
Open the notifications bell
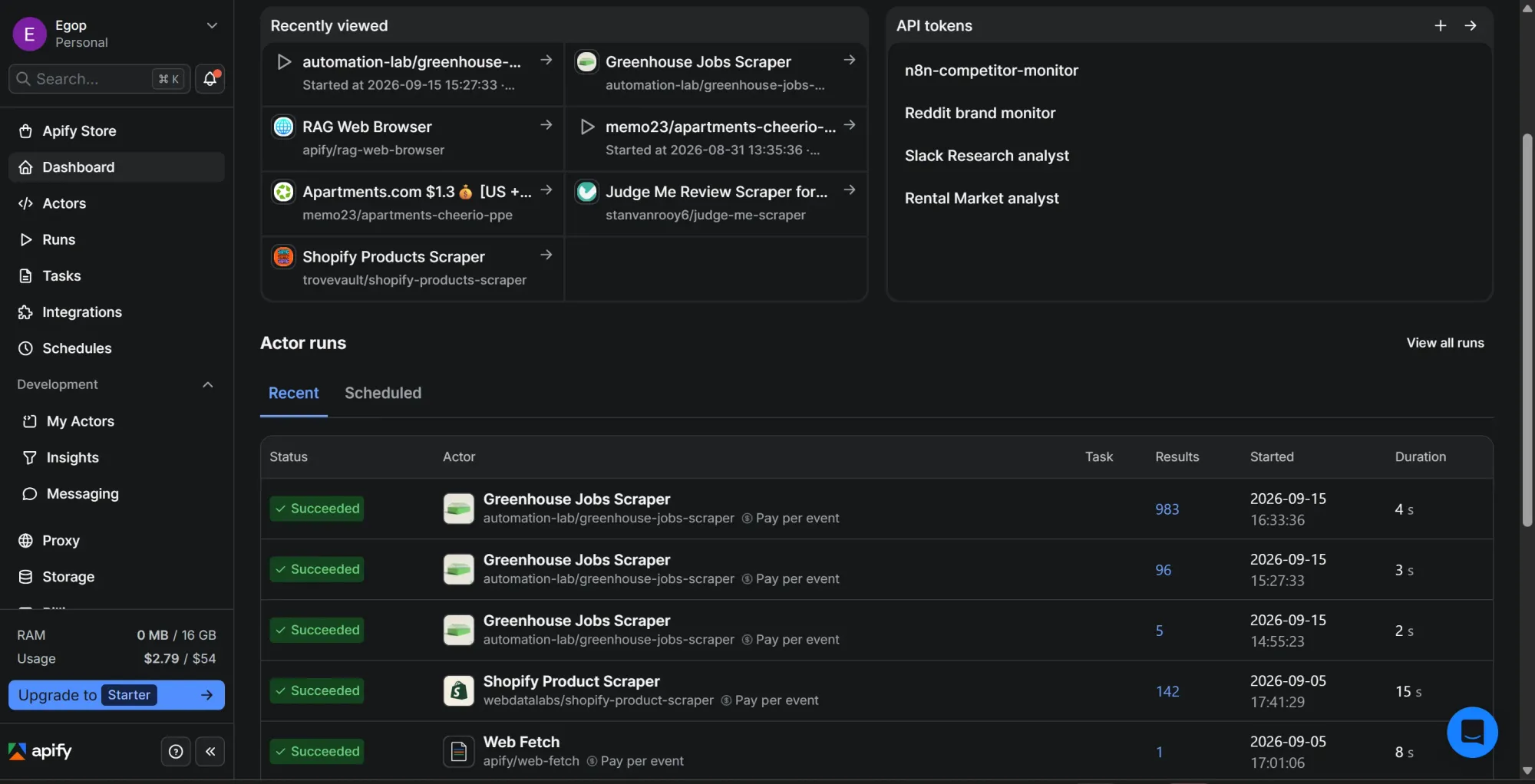(210, 78)
